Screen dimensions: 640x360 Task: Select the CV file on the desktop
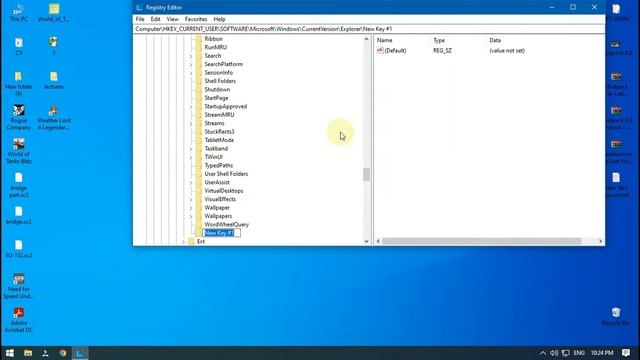coord(19,47)
